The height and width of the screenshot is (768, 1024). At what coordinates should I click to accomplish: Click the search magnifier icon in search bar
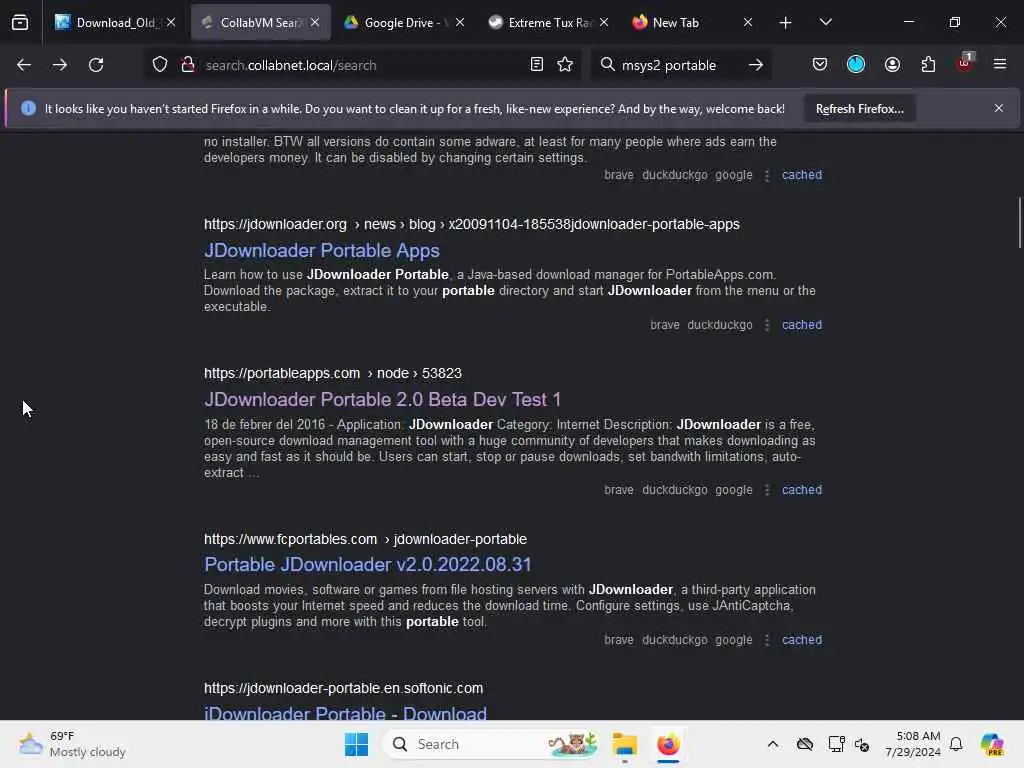point(607,65)
